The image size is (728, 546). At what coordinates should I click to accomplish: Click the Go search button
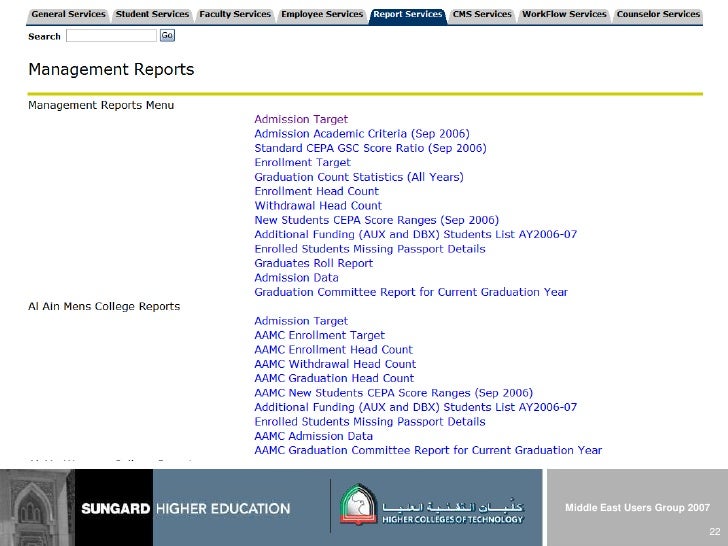pos(167,35)
